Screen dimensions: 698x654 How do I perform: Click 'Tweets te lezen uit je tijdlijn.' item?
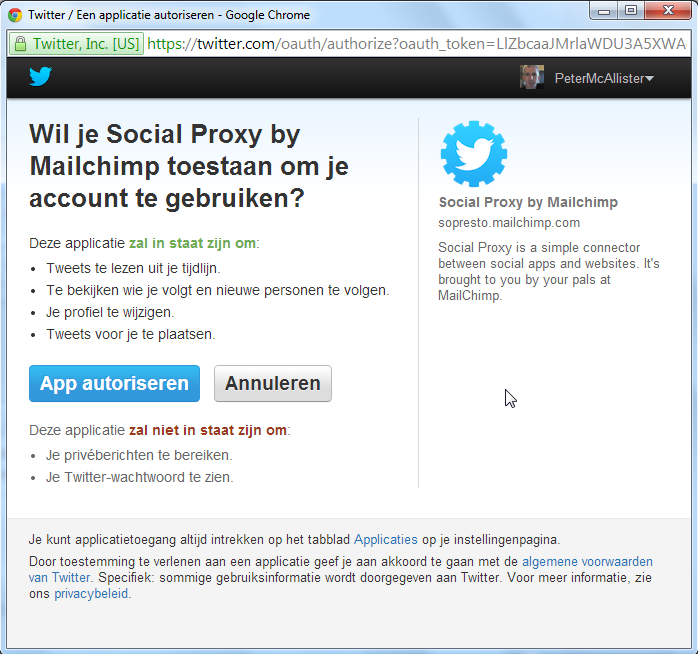134,268
